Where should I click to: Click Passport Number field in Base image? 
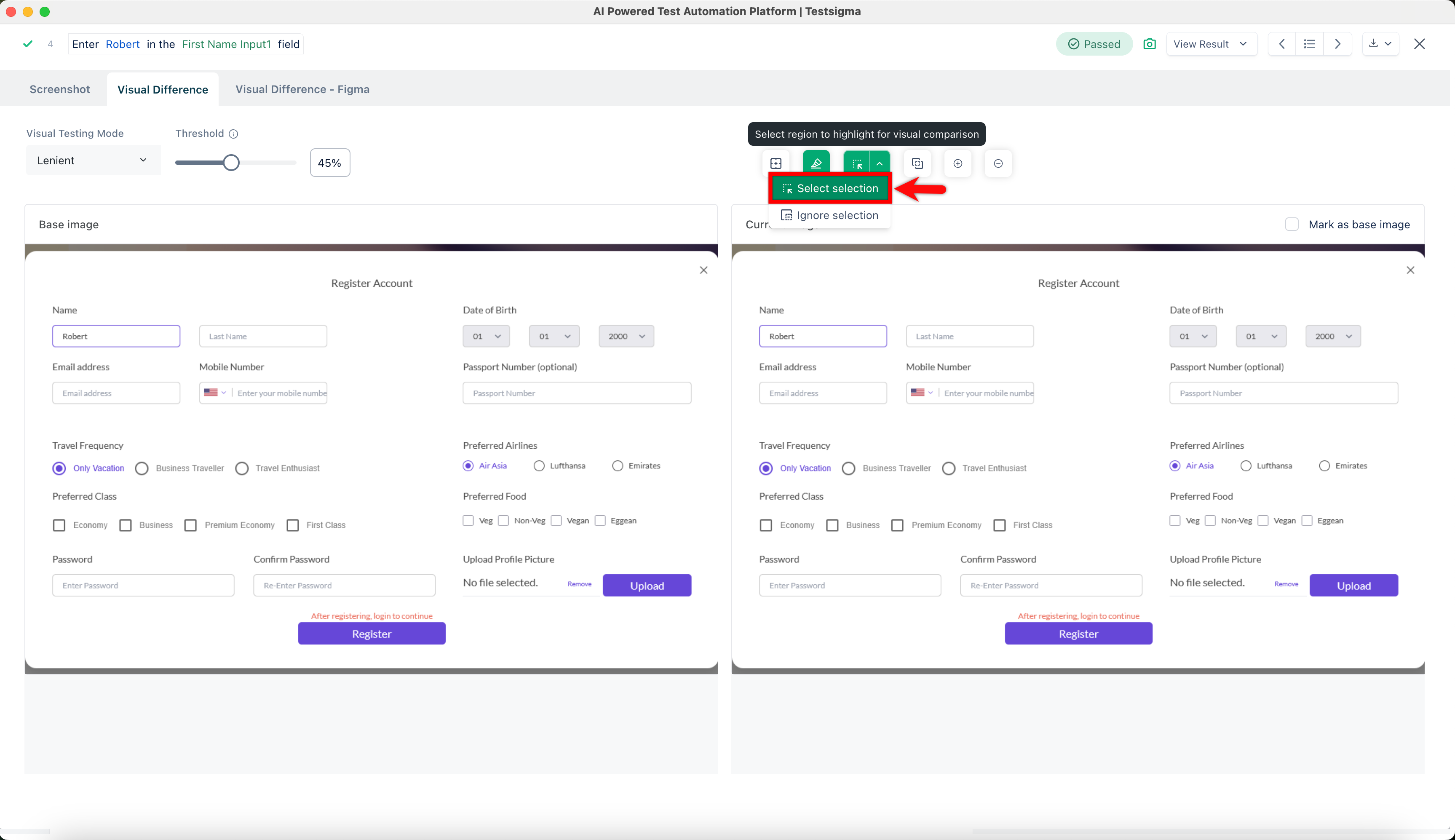tap(577, 393)
